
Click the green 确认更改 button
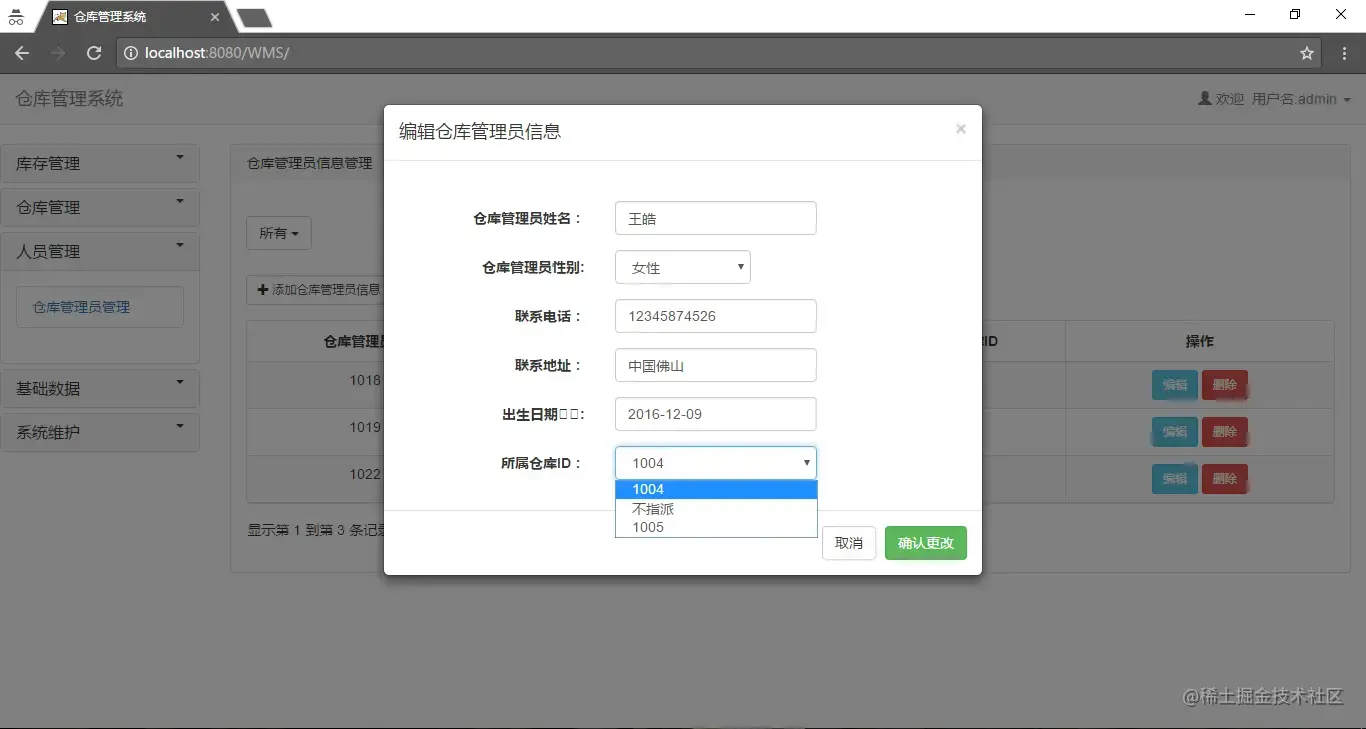(x=926, y=543)
